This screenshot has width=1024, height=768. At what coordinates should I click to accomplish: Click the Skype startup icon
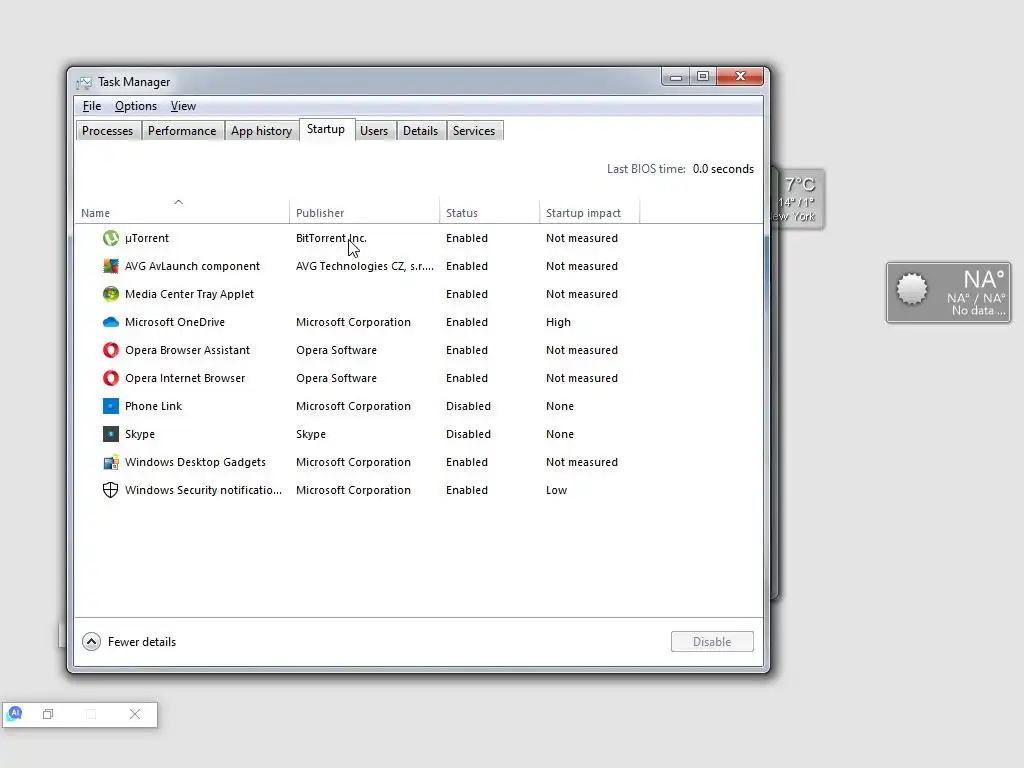(110, 434)
